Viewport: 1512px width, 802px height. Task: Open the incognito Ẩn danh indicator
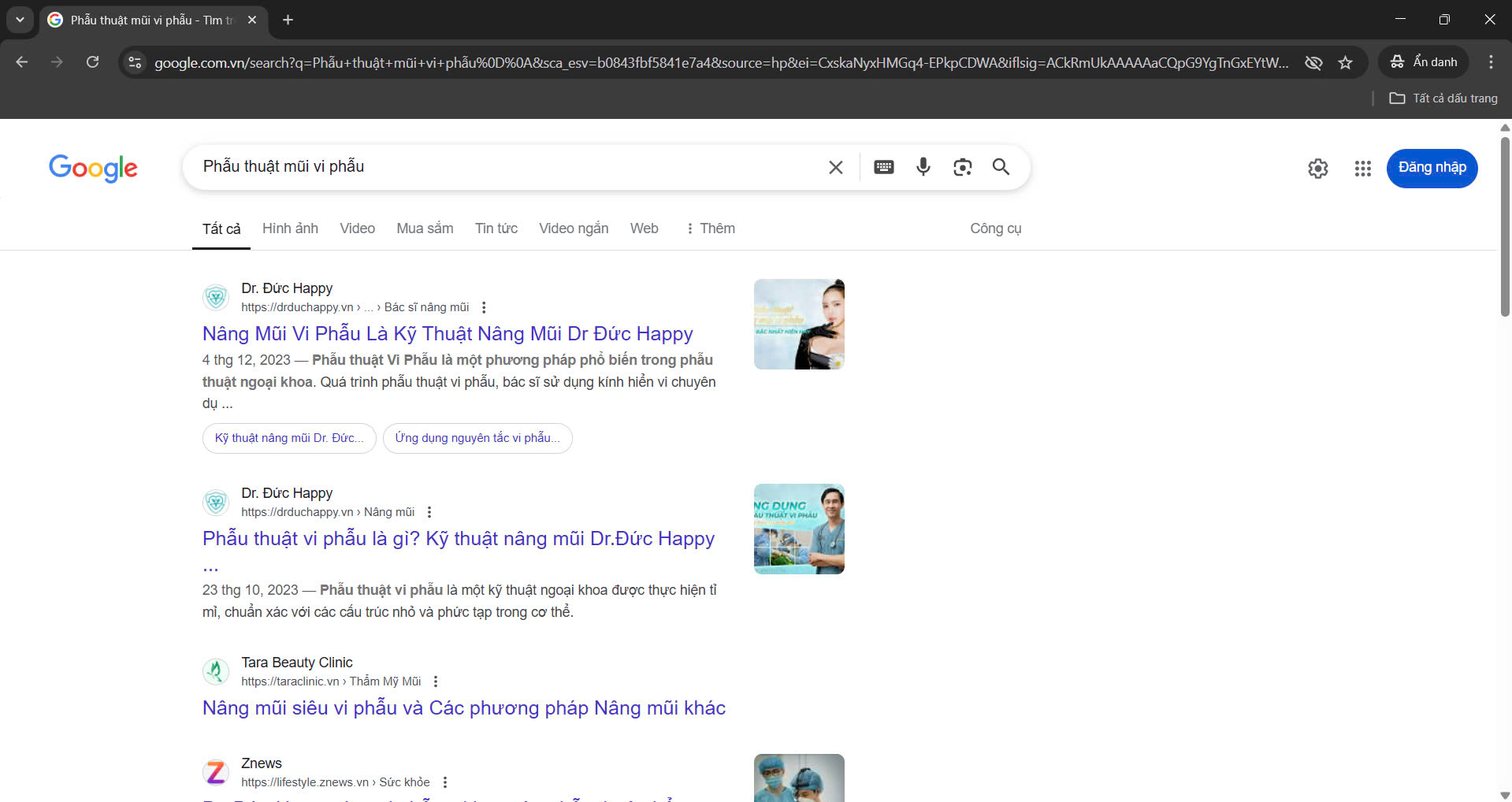pos(1423,62)
